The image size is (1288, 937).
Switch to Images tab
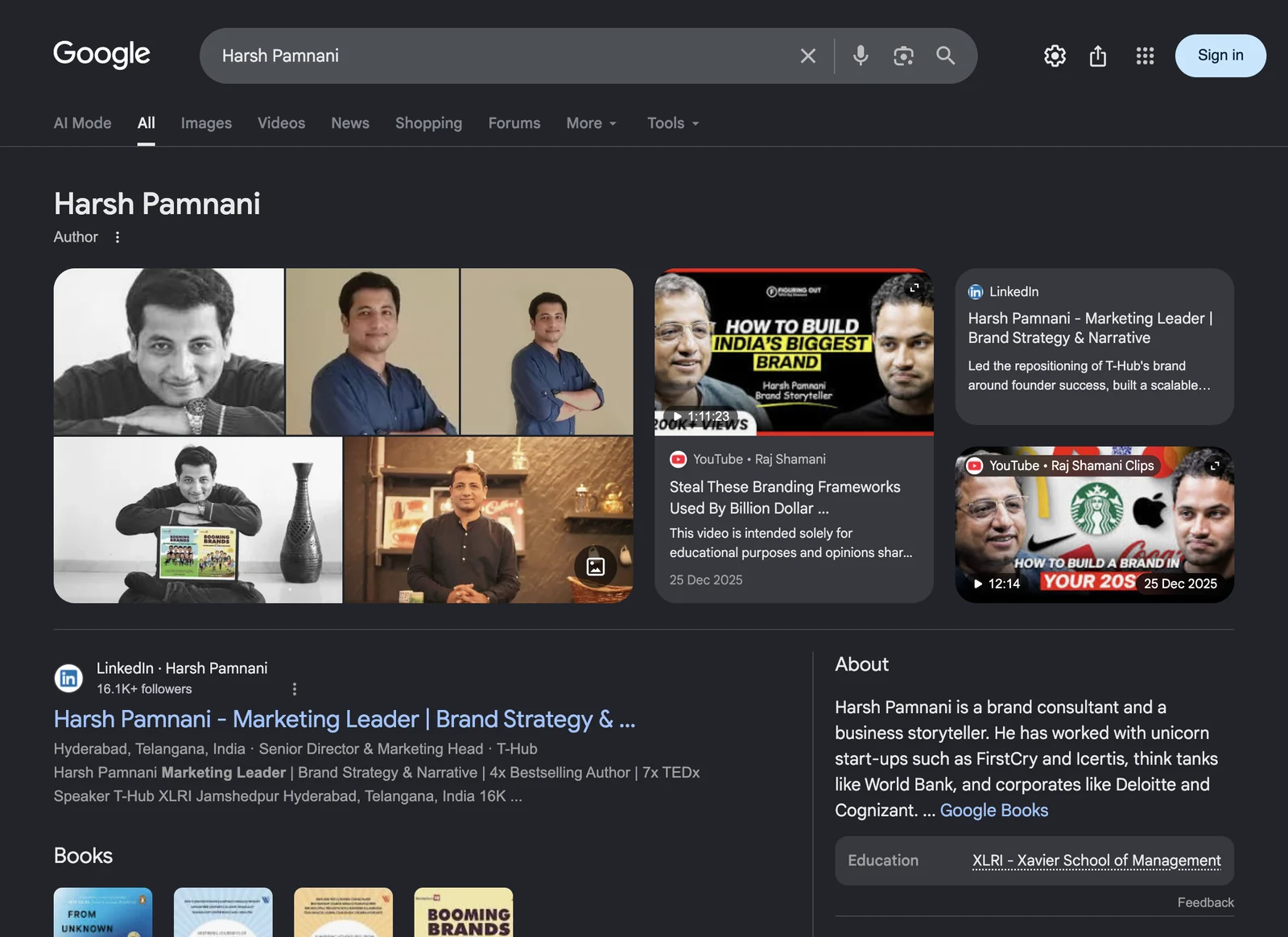pyautogui.click(x=206, y=123)
